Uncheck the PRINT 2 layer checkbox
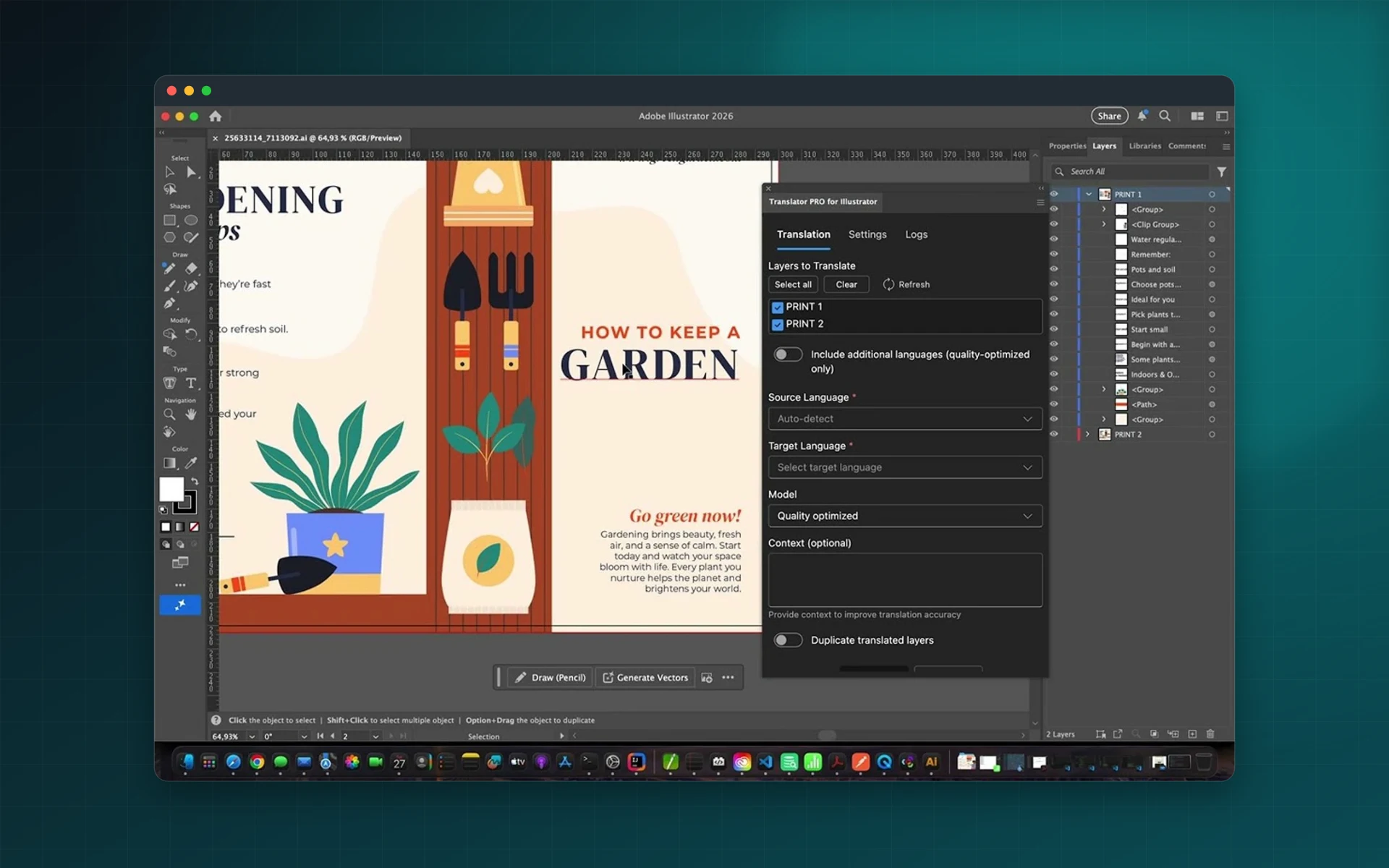 [778, 324]
